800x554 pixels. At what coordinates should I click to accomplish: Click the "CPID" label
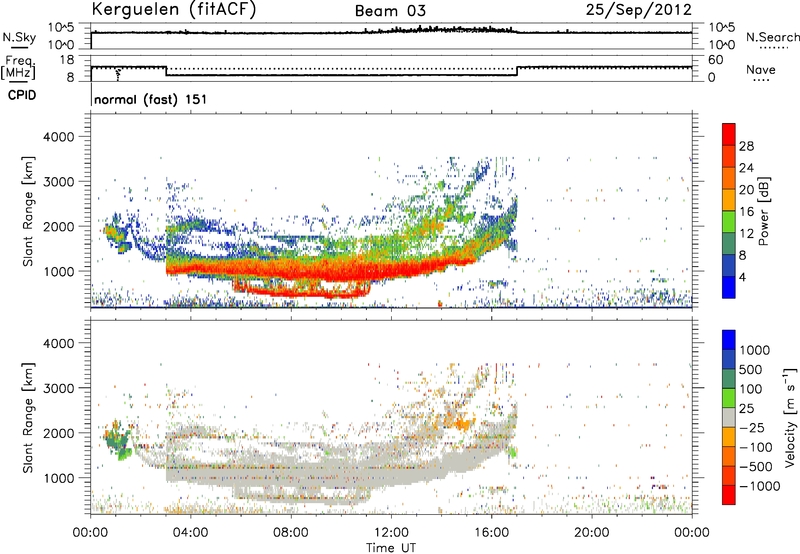click(22, 95)
